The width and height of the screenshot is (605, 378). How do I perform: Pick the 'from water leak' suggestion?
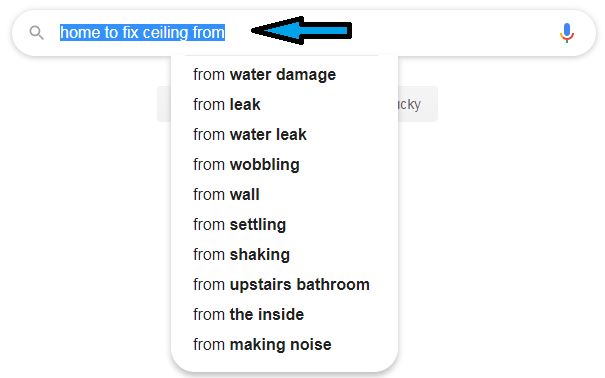pyautogui.click(x=284, y=135)
